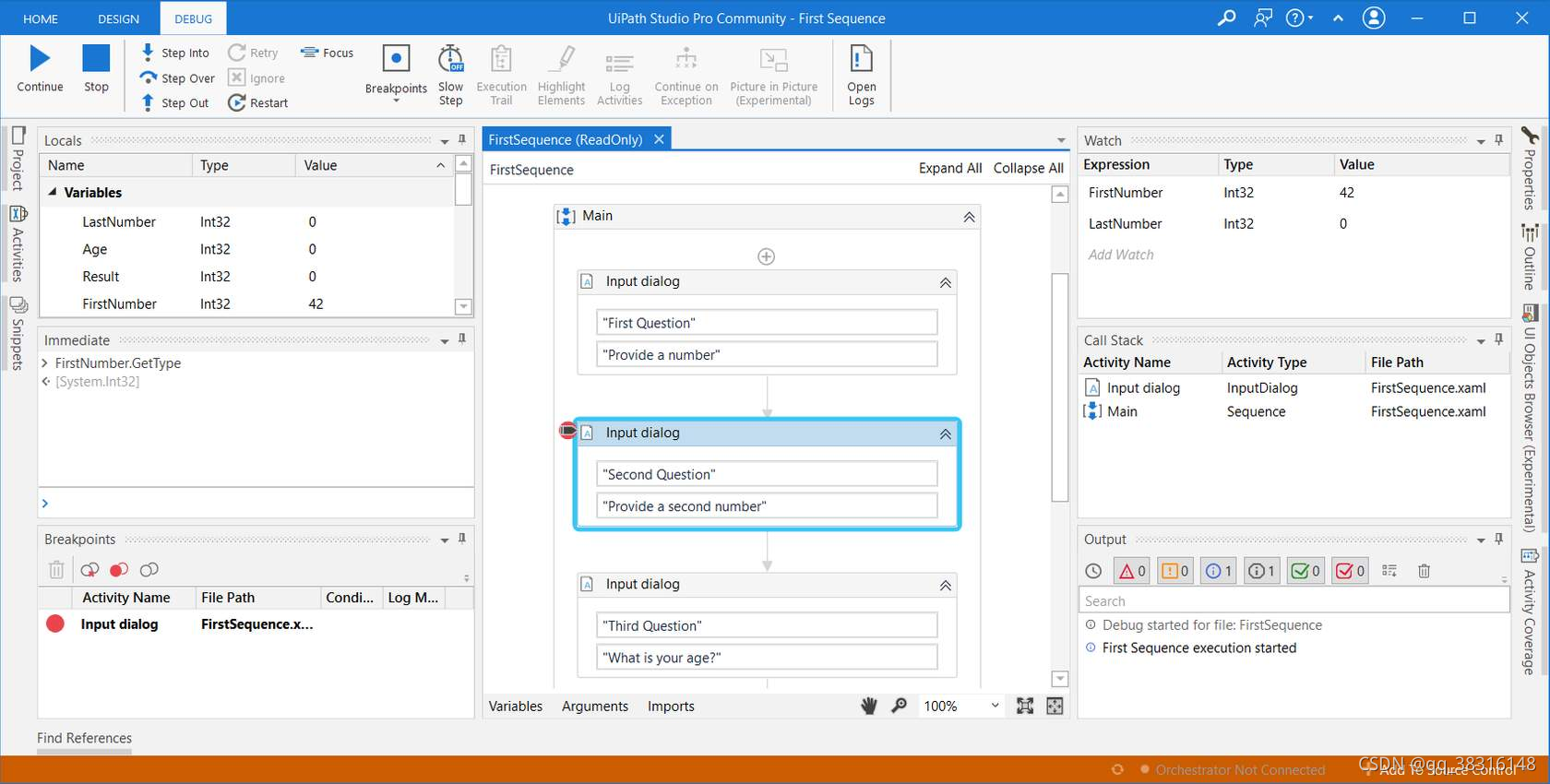Open the Help menu icon

(x=1299, y=18)
